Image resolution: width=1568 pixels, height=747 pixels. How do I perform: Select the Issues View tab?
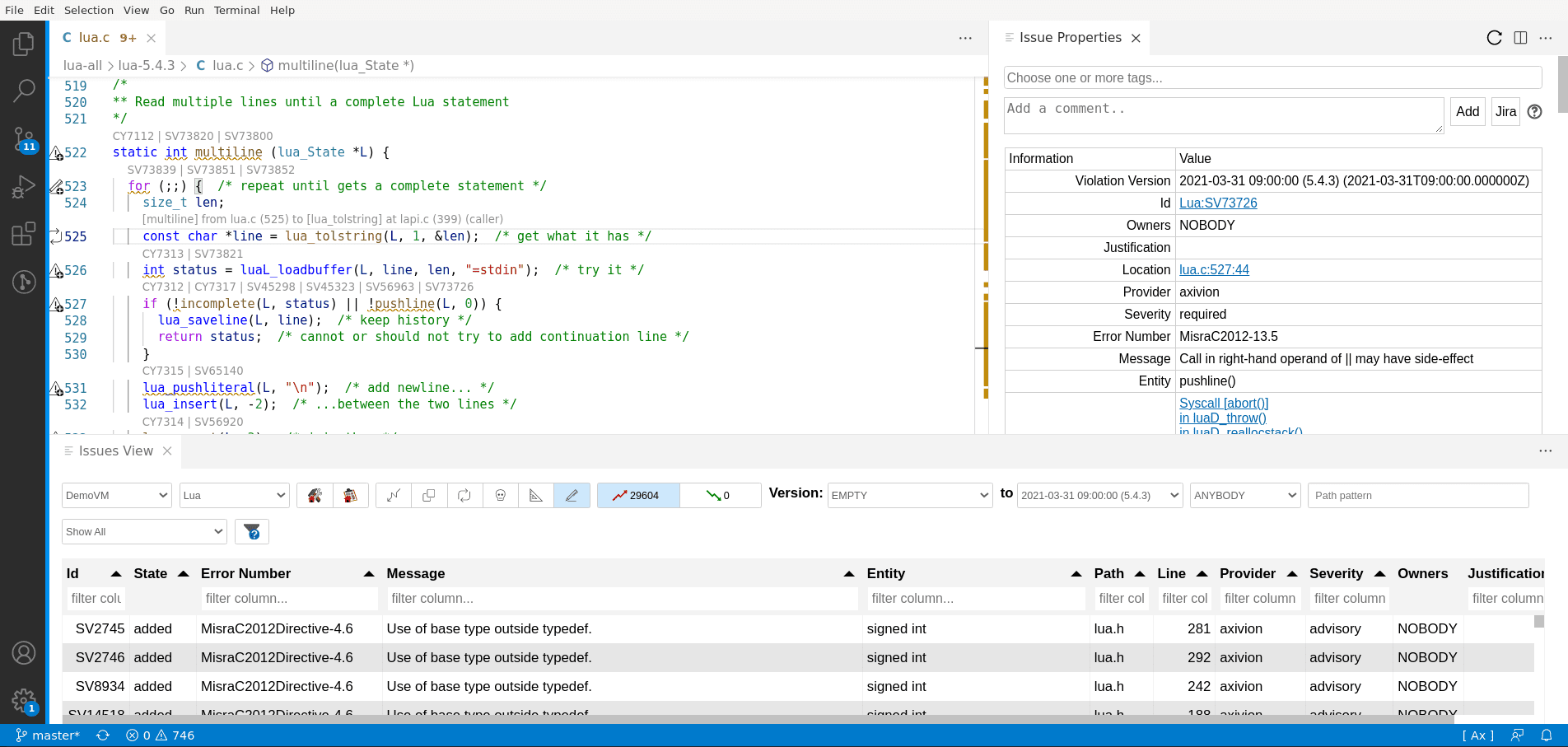click(x=115, y=451)
